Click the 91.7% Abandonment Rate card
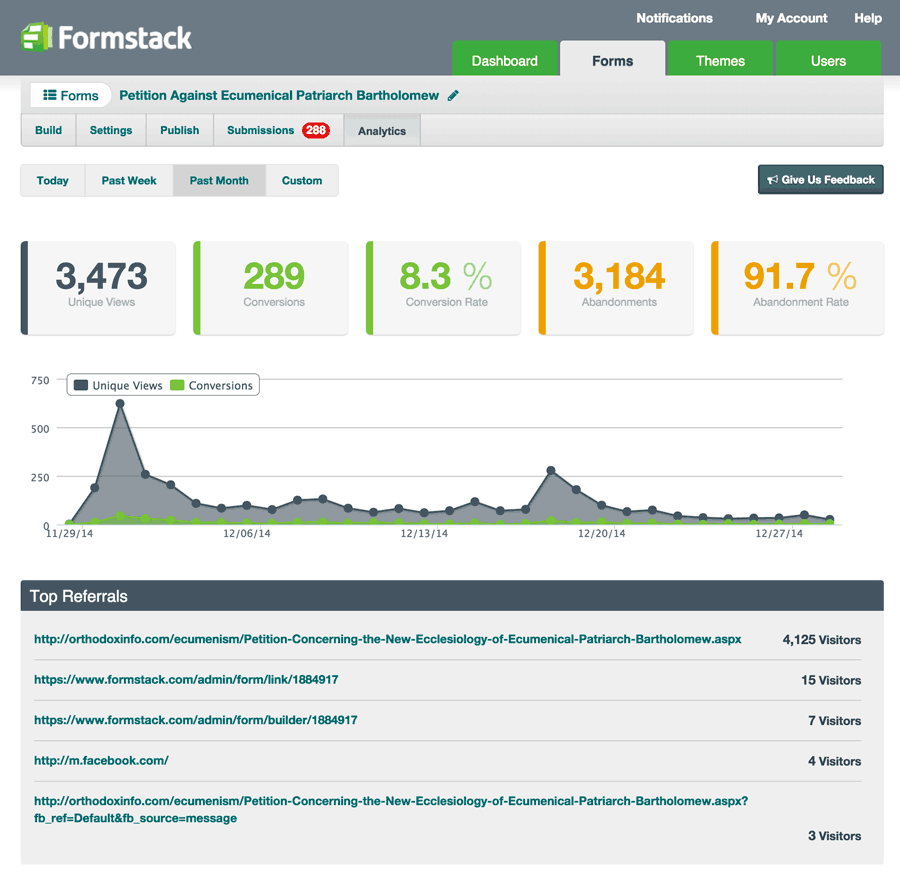 797,288
